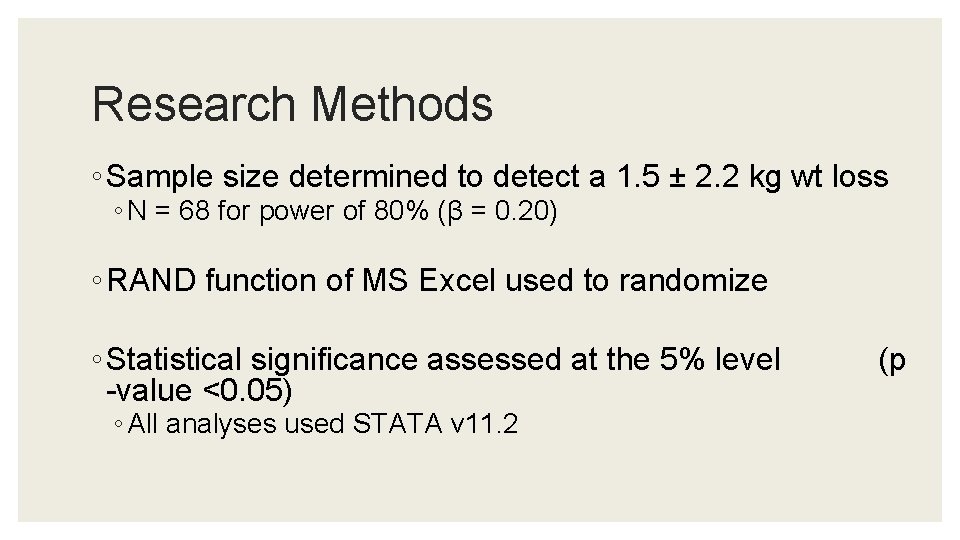Click the Research Methods slide title
This screenshot has height=540, width=960.
[292, 104]
